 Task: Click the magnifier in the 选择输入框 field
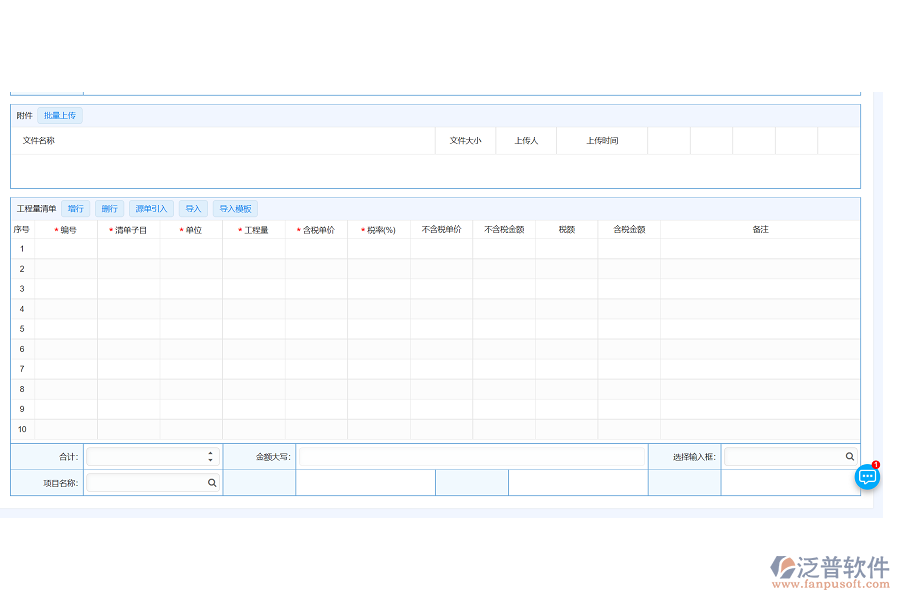[849, 455]
